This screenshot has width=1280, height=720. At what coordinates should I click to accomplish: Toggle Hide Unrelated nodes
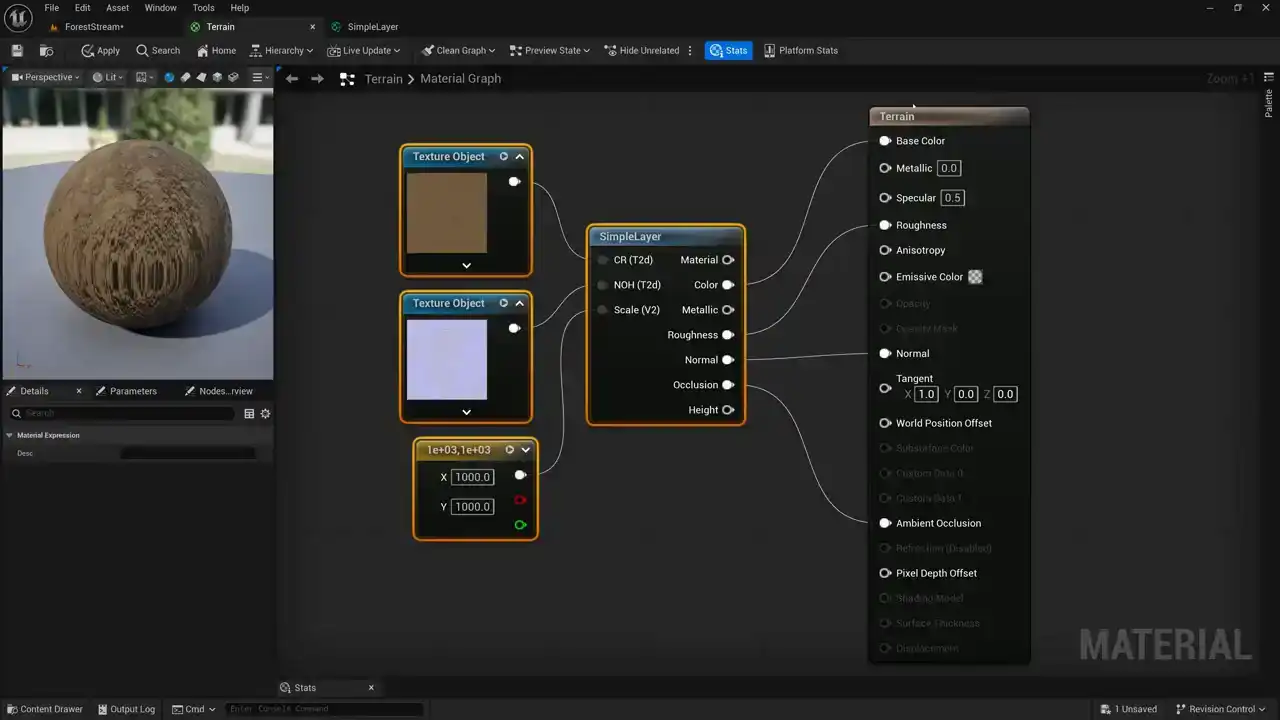[x=641, y=50]
